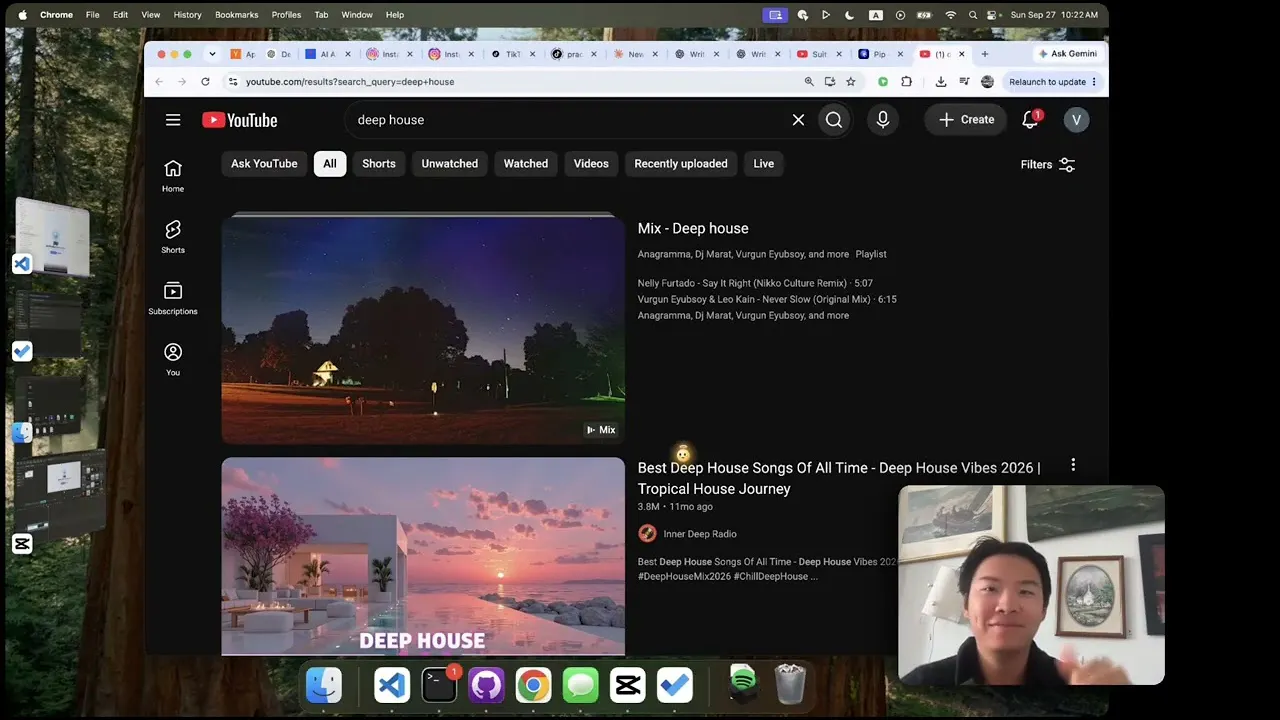Open Chrome downloads
This screenshot has height=720, width=1280.
click(x=941, y=82)
